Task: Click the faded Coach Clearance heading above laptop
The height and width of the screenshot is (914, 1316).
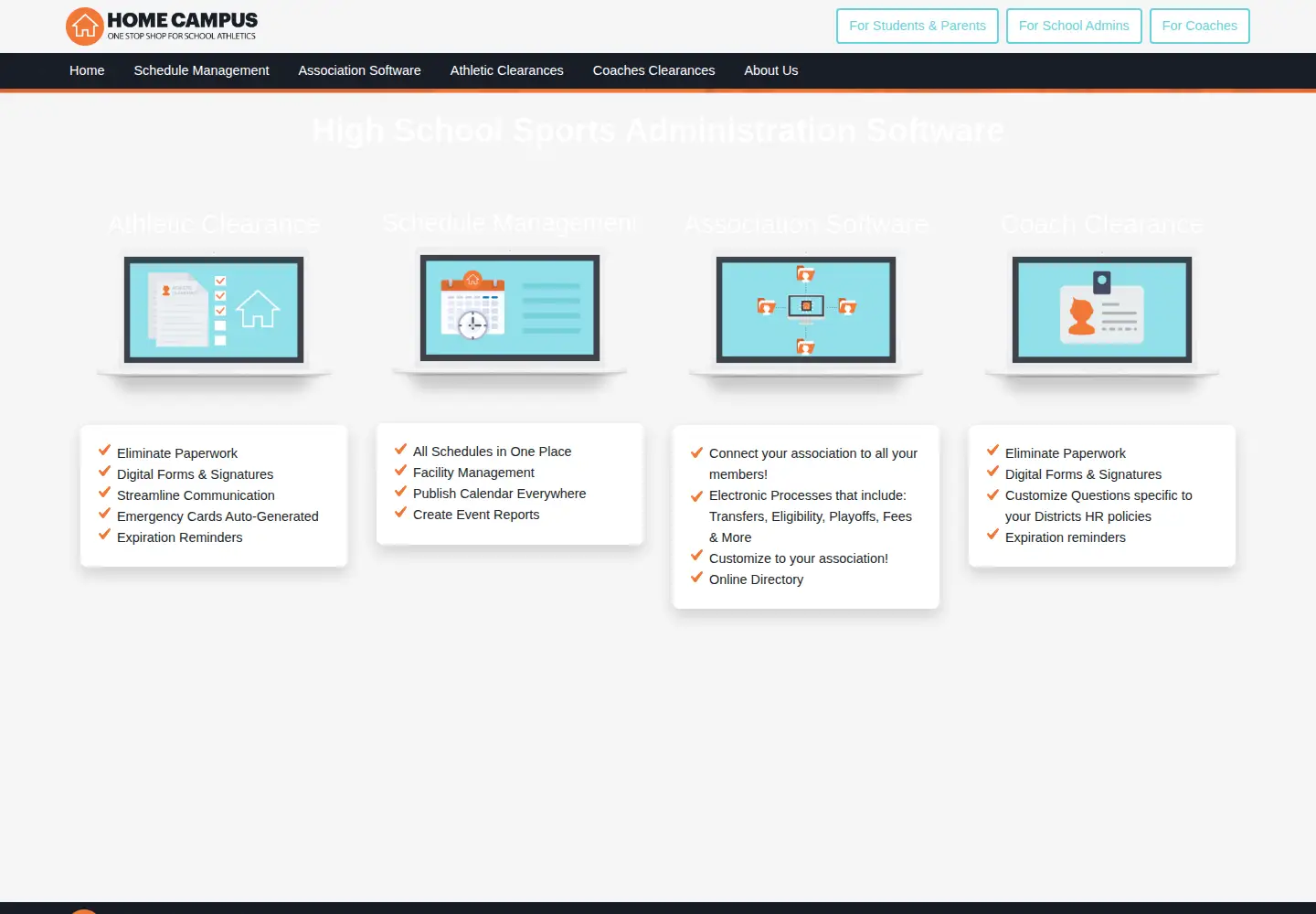Action: point(1102,224)
